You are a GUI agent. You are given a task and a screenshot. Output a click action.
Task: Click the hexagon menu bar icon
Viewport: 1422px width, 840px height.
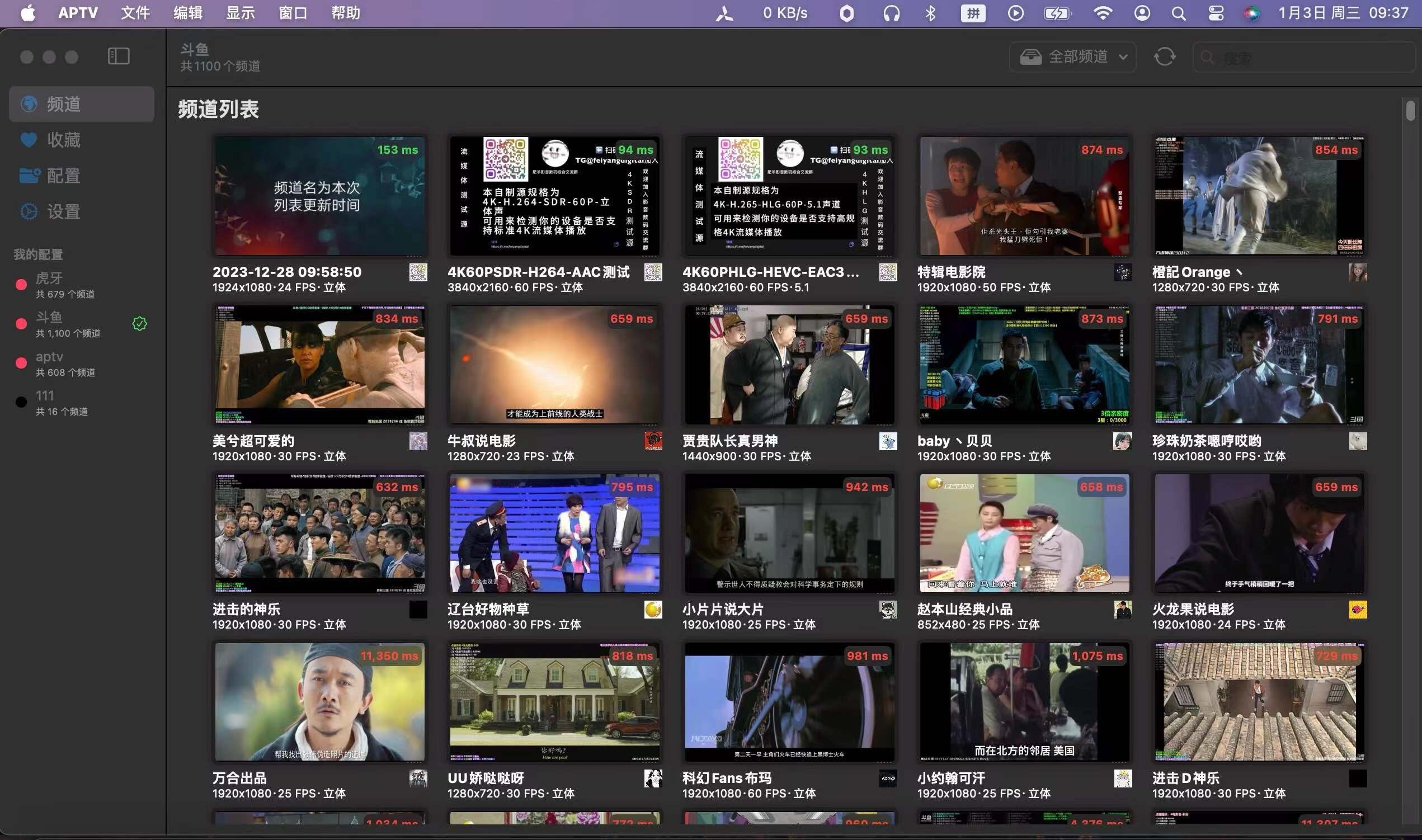coord(846,13)
